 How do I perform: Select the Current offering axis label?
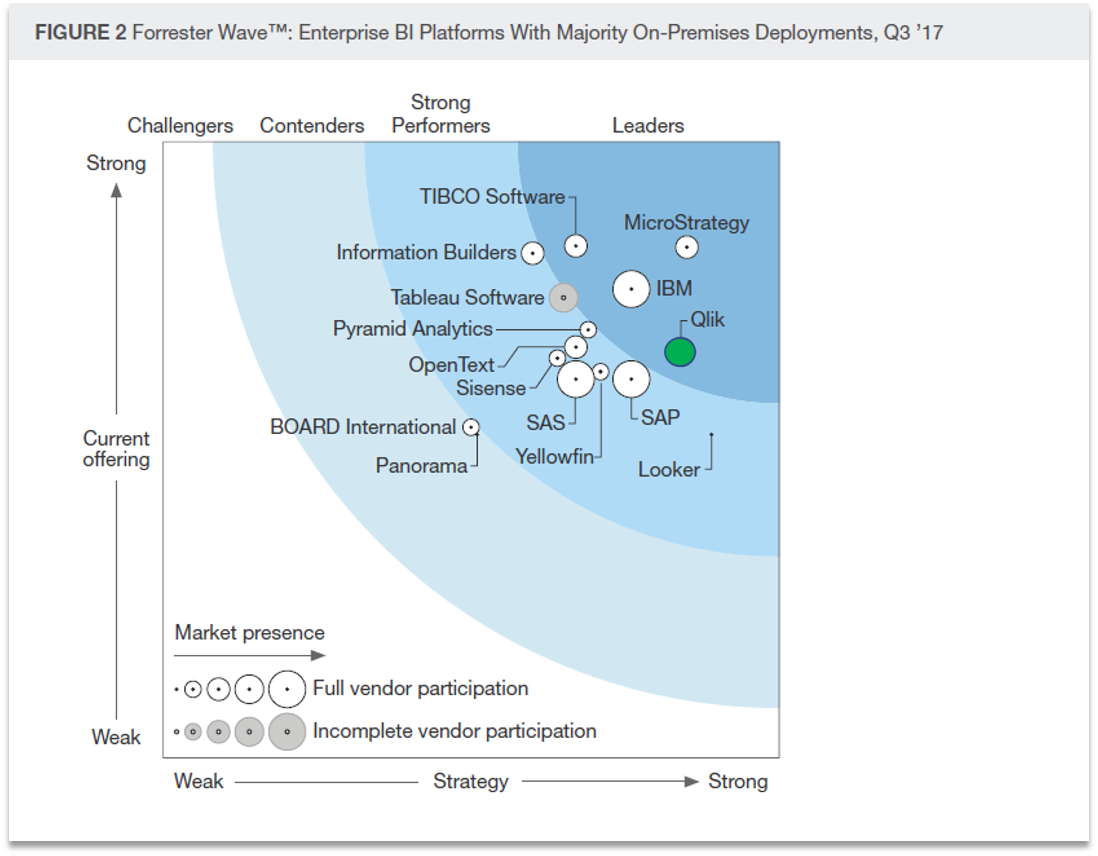116,448
